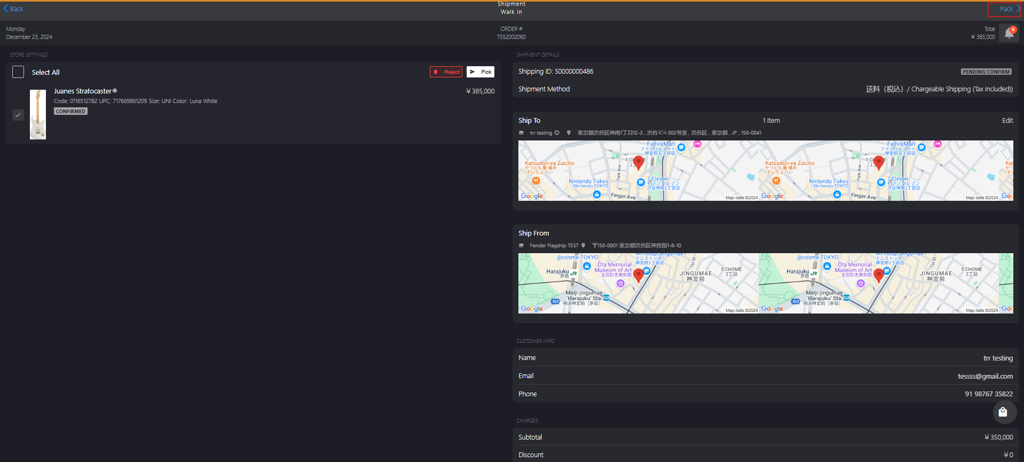The width and height of the screenshot is (1024, 462).
Task: Open the notifications bell icon
Action: 1009,33
